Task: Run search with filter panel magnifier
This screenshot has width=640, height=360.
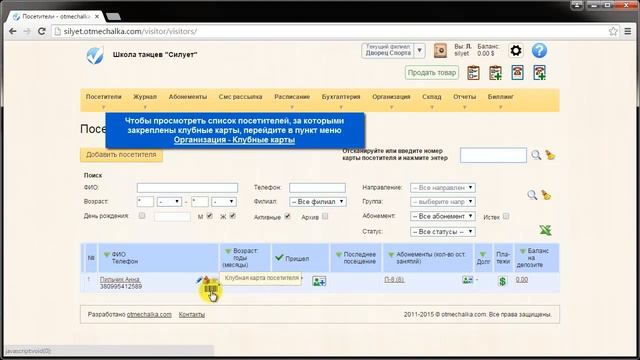Action: [532, 195]
